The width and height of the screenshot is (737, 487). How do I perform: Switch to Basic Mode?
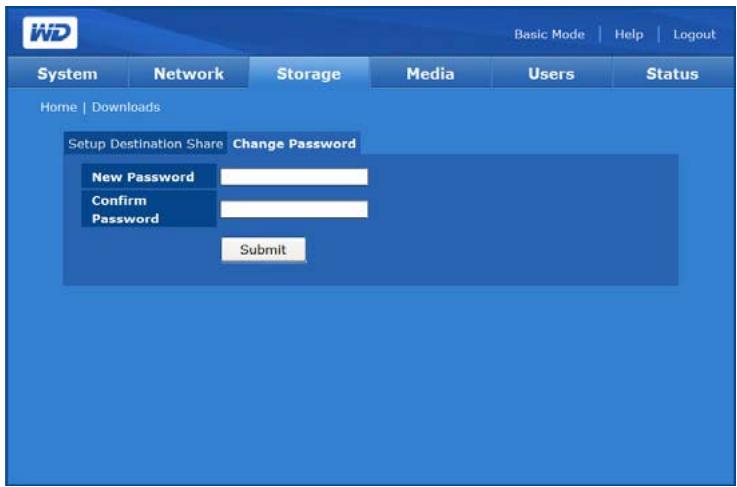(x=549, y=34)
